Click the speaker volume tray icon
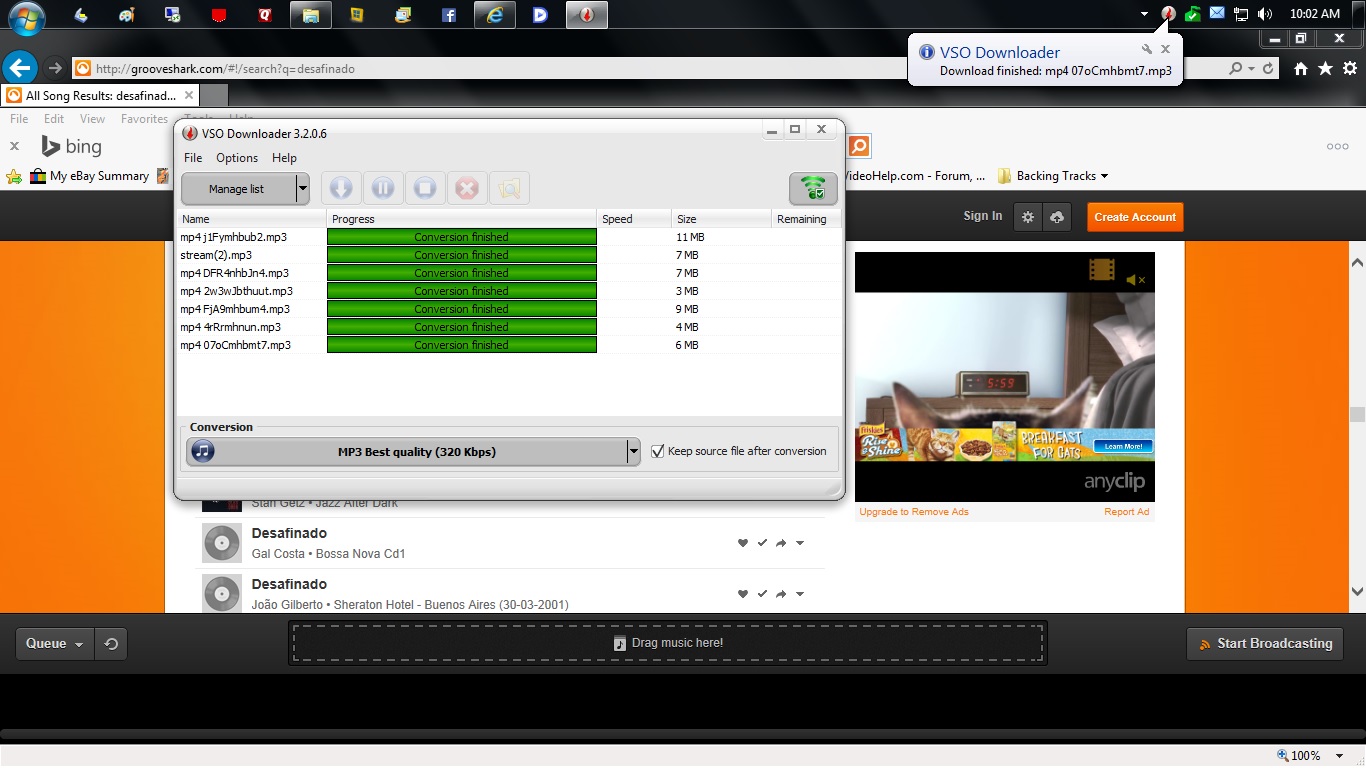 click(x=1265, y=14)
